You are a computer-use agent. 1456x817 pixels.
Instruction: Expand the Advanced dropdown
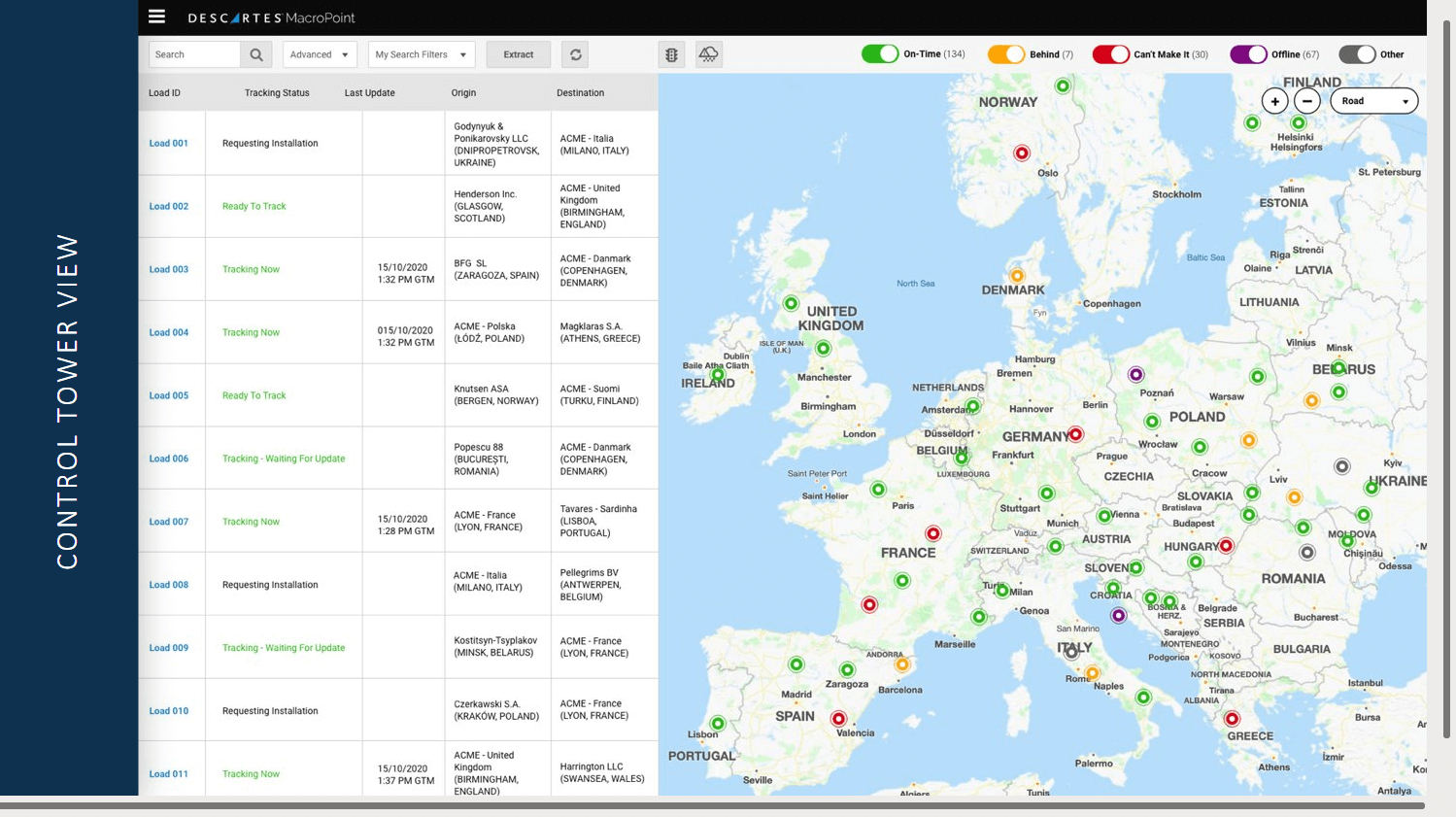[320, 54]
